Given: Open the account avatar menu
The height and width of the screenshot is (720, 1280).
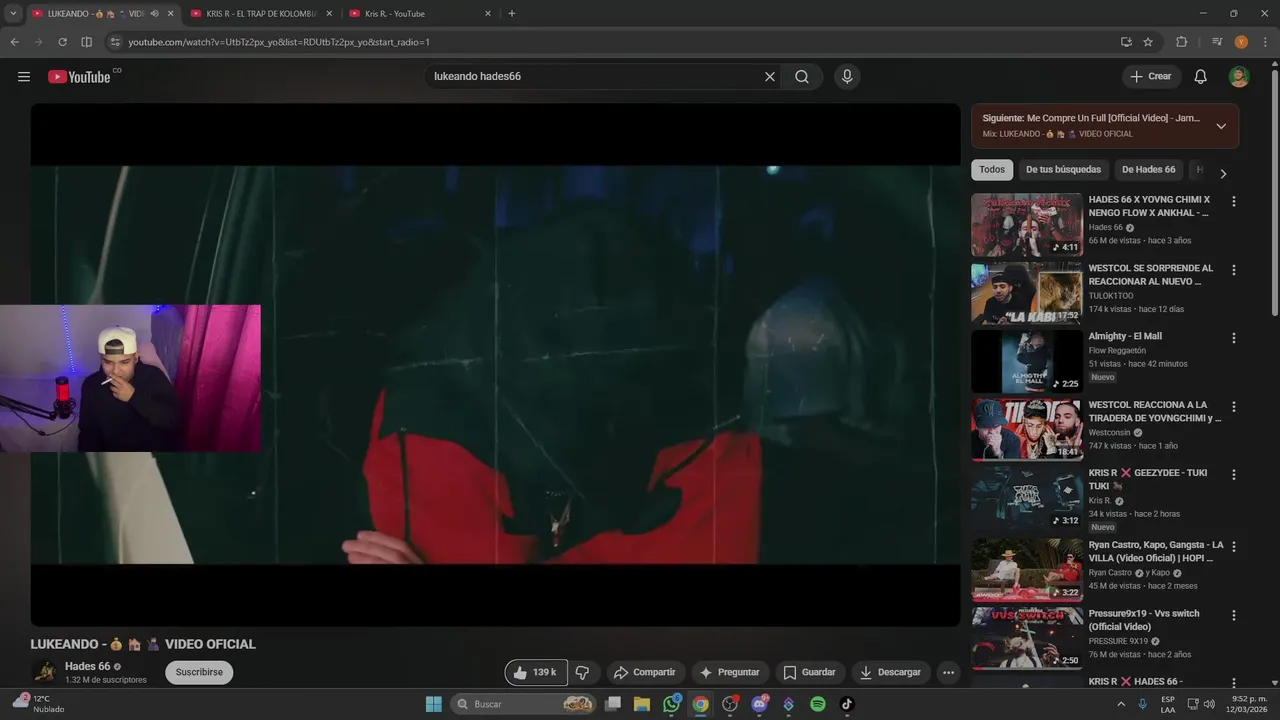Looking at the screenshot, I should pos(1239,77).
